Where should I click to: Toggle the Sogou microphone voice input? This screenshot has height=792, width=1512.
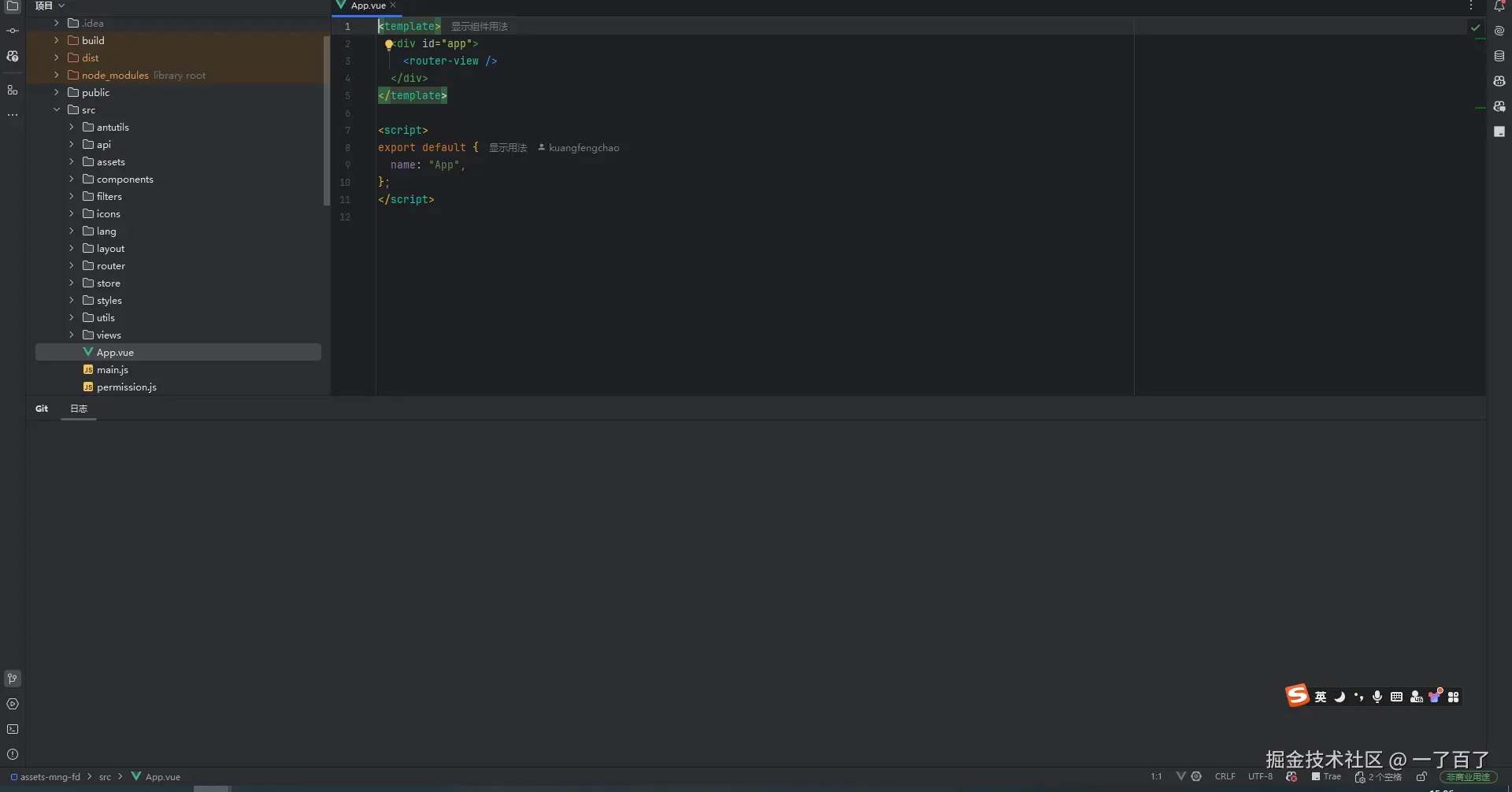(x=1377, y=697)
